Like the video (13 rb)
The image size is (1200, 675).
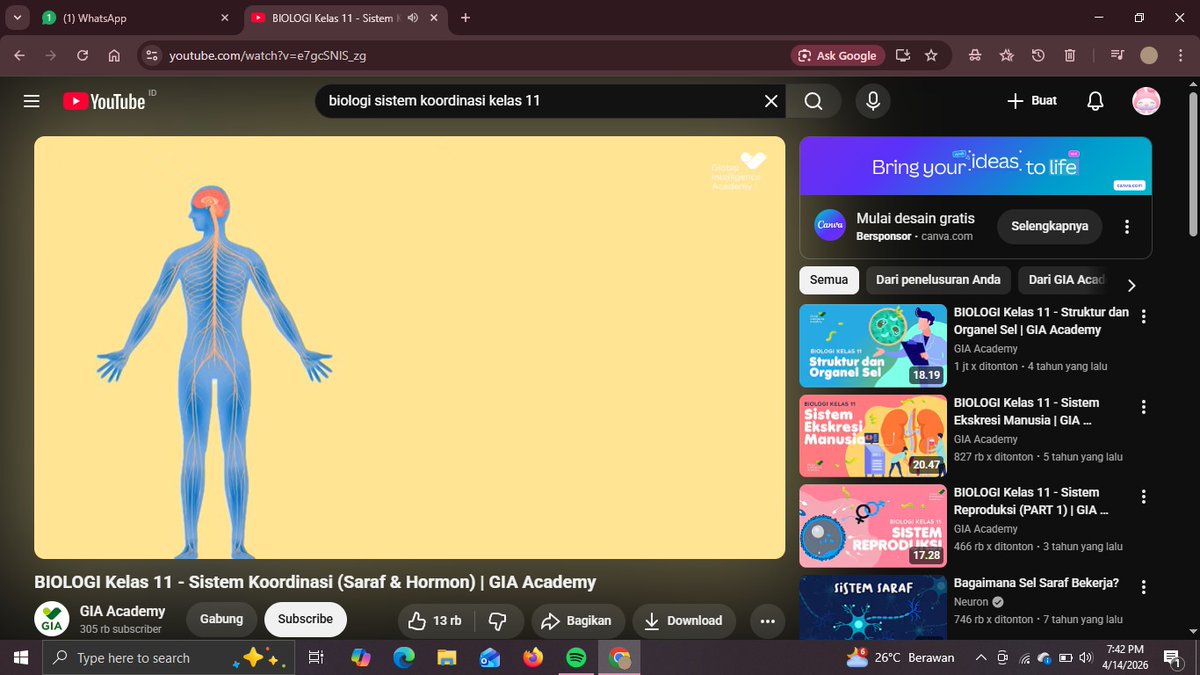click(435, 621)
